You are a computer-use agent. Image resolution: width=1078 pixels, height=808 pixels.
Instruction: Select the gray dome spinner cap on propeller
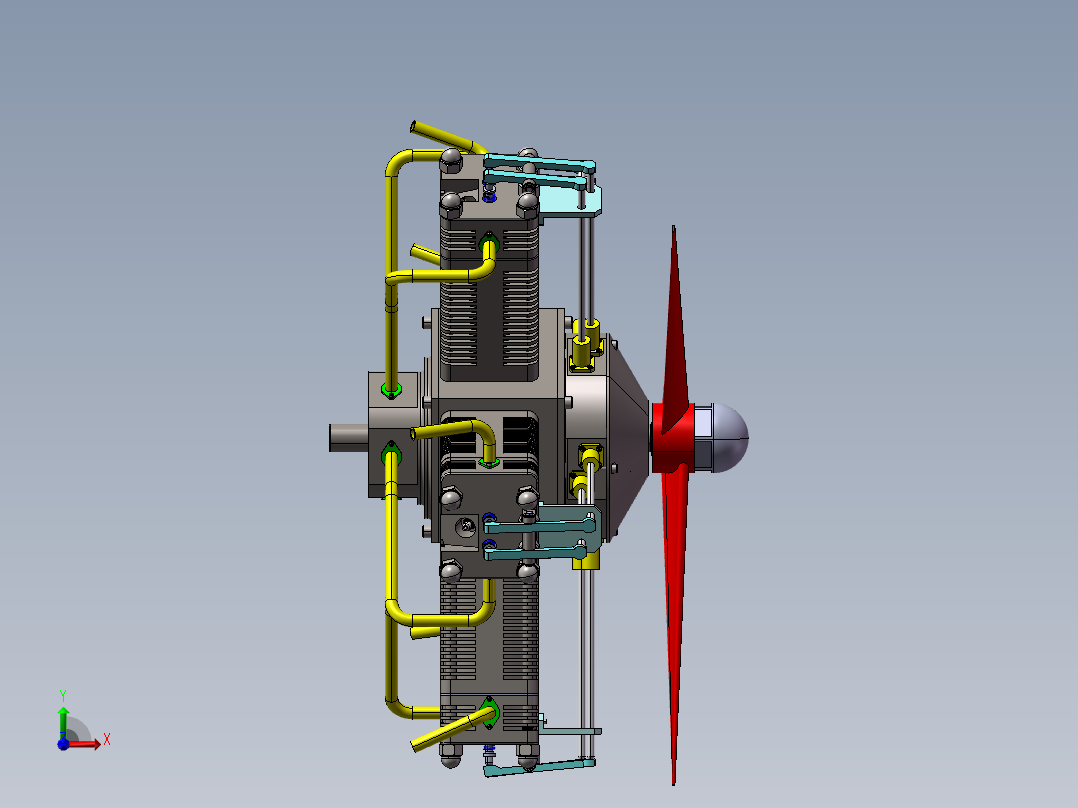click(x=731, y=438)
